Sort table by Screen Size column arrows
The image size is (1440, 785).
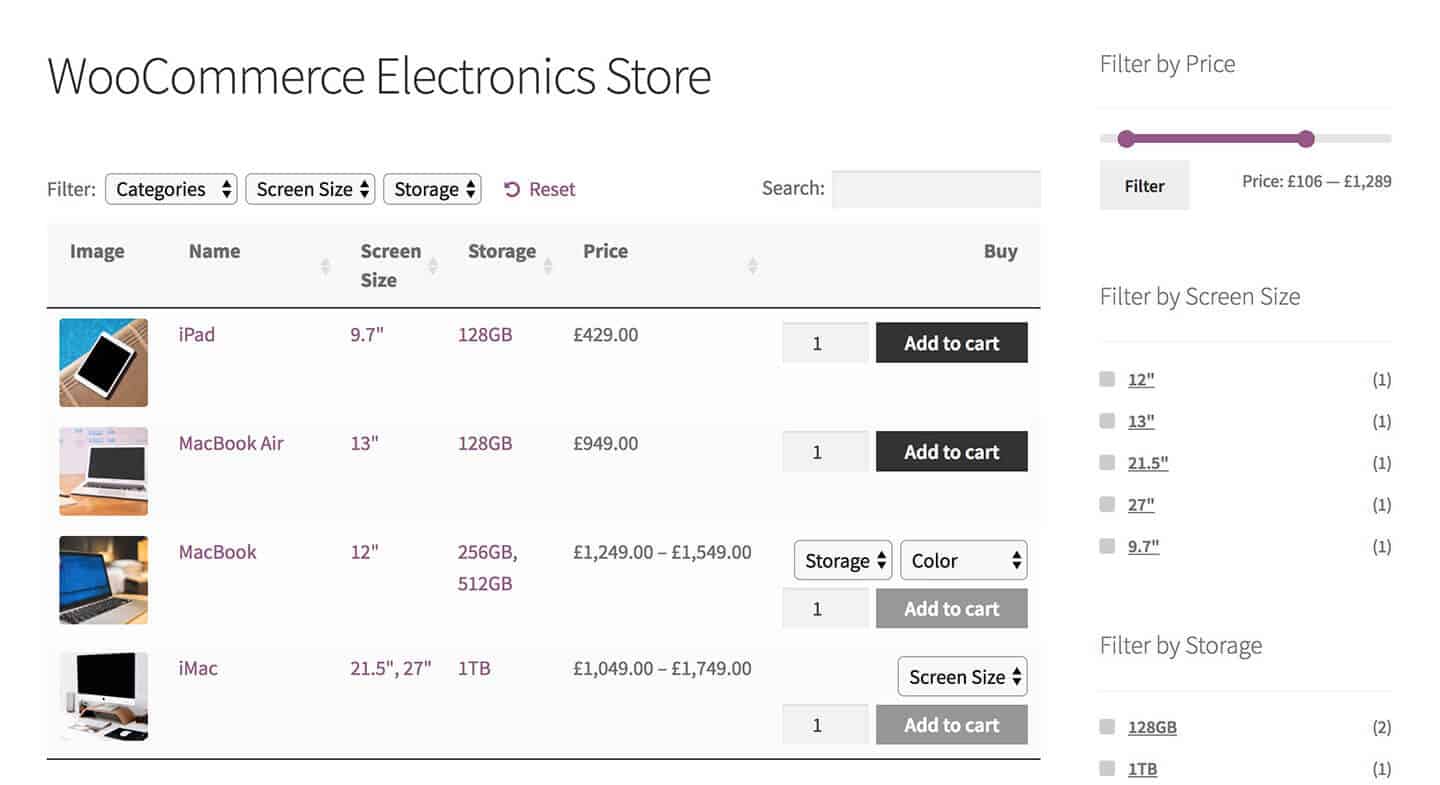tap(433, 266)
